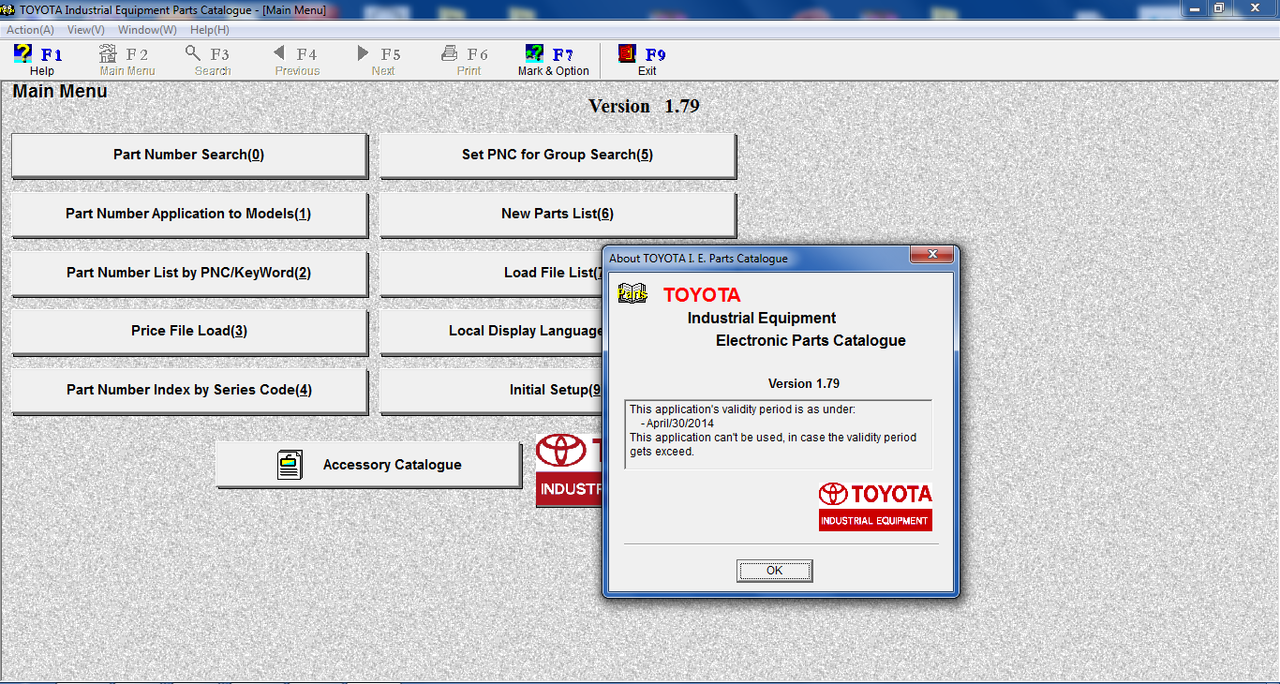
Task: Go to Previous with F4 arrow
Action: point(279,53)
